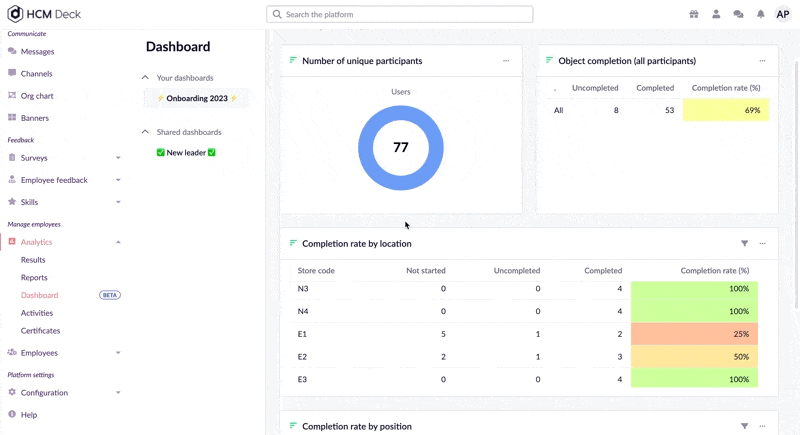Click the red 25% cell for E1
Screen dimensions: 800x435
[x=694, y=334]
